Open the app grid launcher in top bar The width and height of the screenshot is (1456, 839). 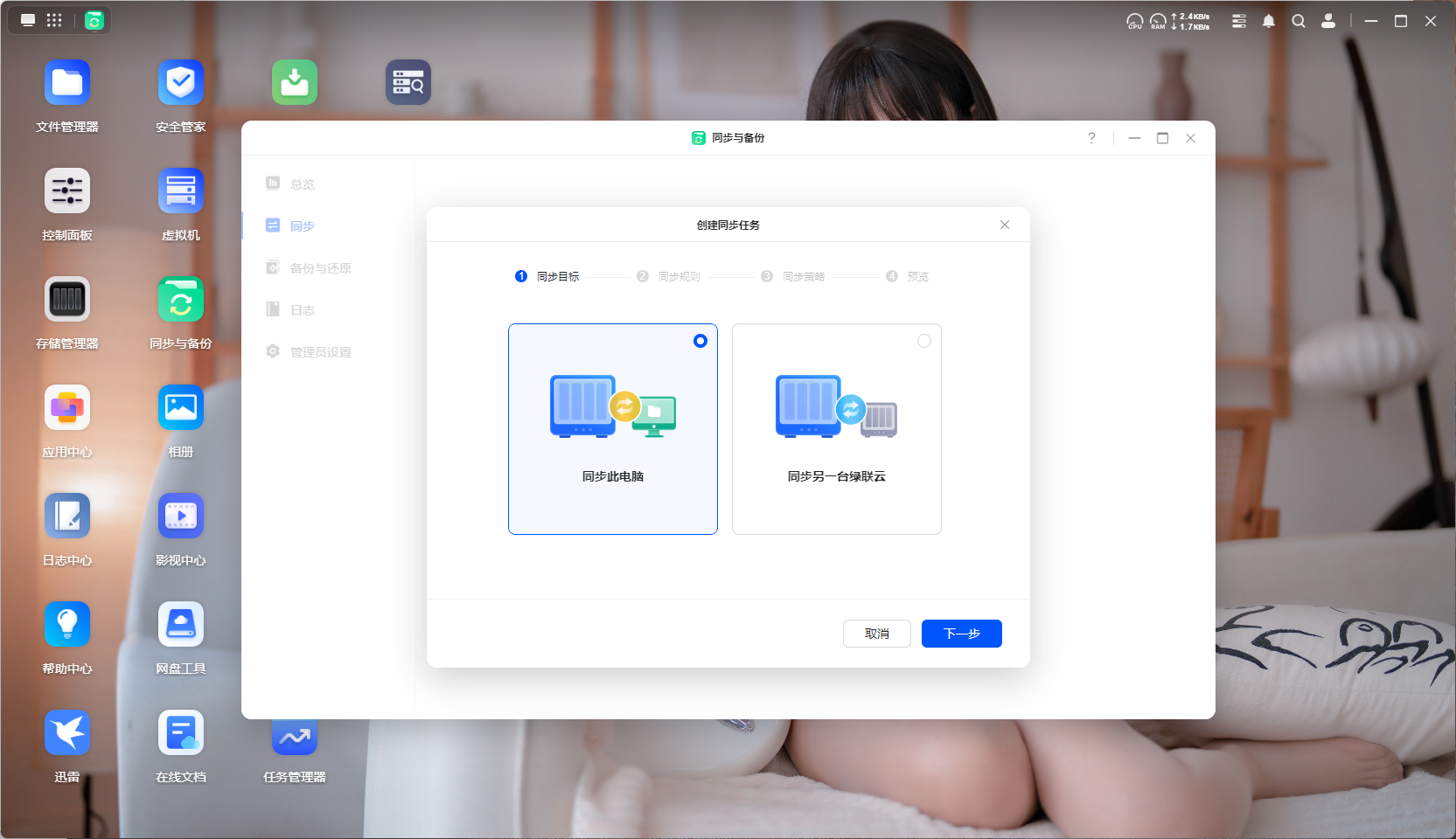pos(54,20)
